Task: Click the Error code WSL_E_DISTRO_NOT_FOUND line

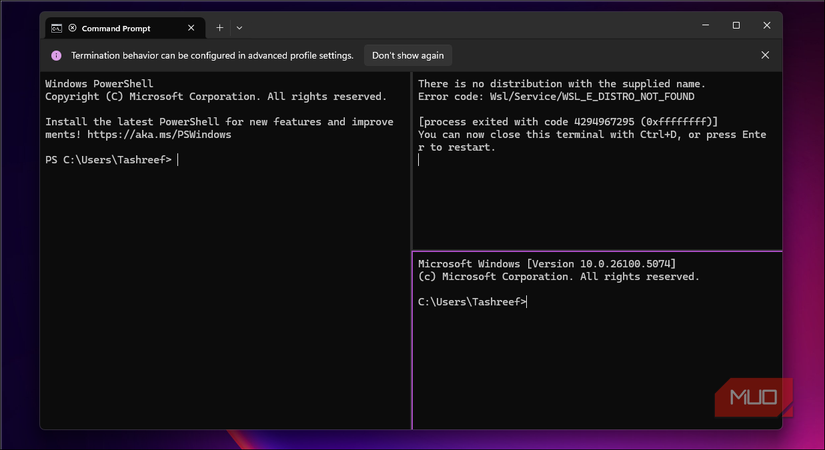Action: (556, 97)
